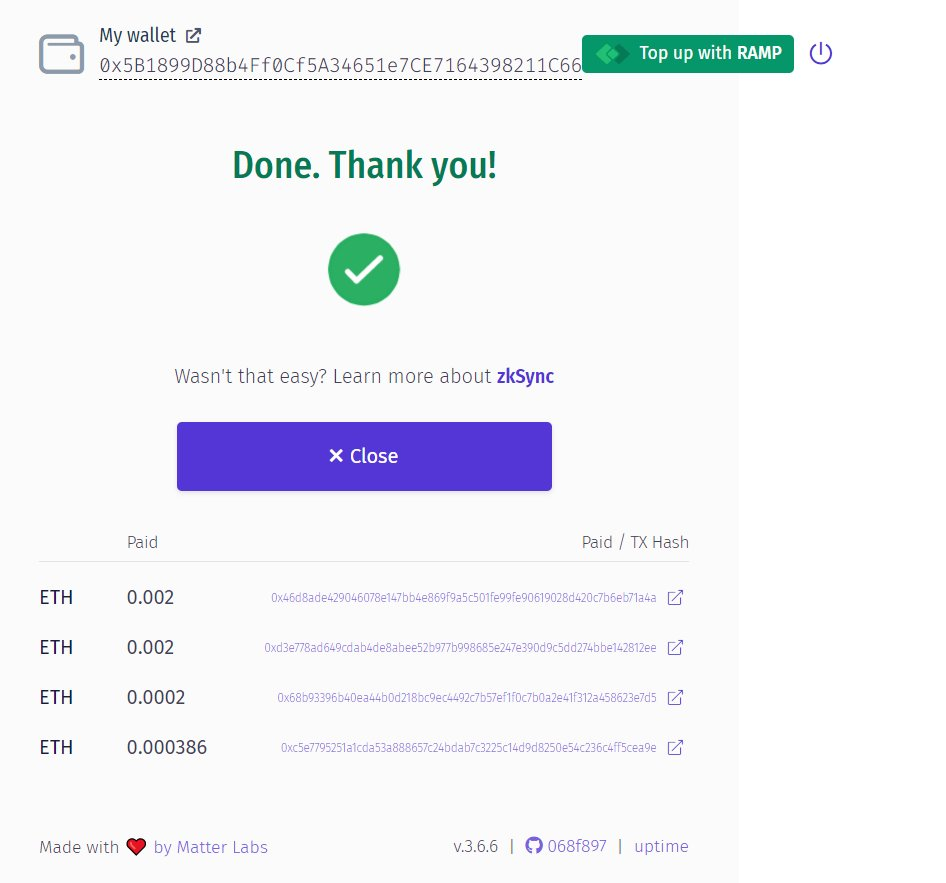Open My wallet external link icon
This screenshot has height=883, width=946.
click(193, 35)
